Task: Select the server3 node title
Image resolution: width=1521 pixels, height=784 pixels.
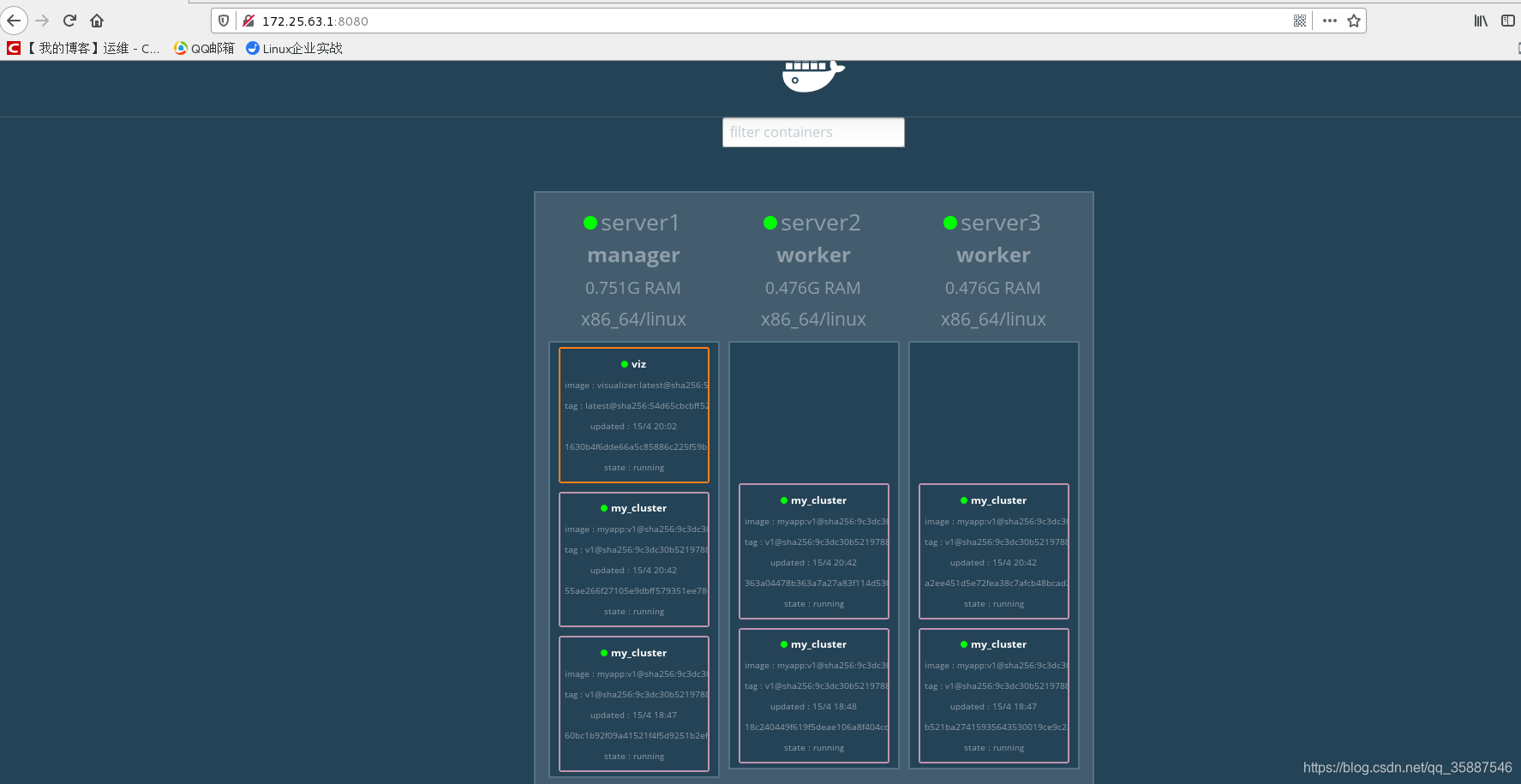Action: click(1000, 223)
